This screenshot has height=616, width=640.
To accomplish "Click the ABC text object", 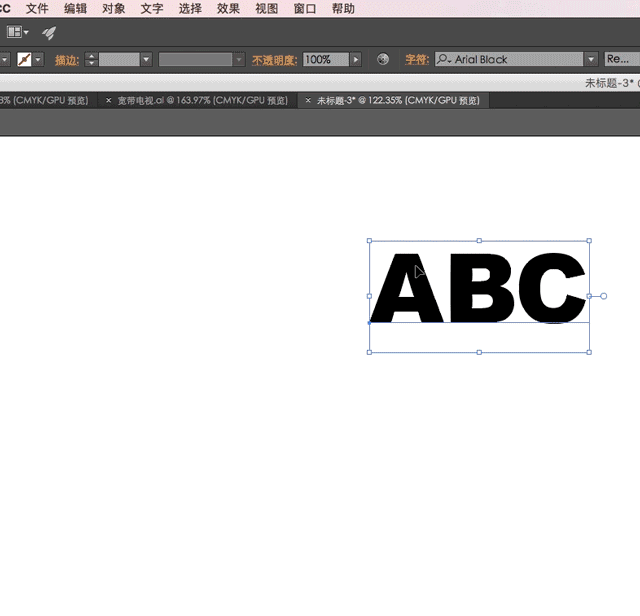I will pyautogui.click(x=478, y=288).
